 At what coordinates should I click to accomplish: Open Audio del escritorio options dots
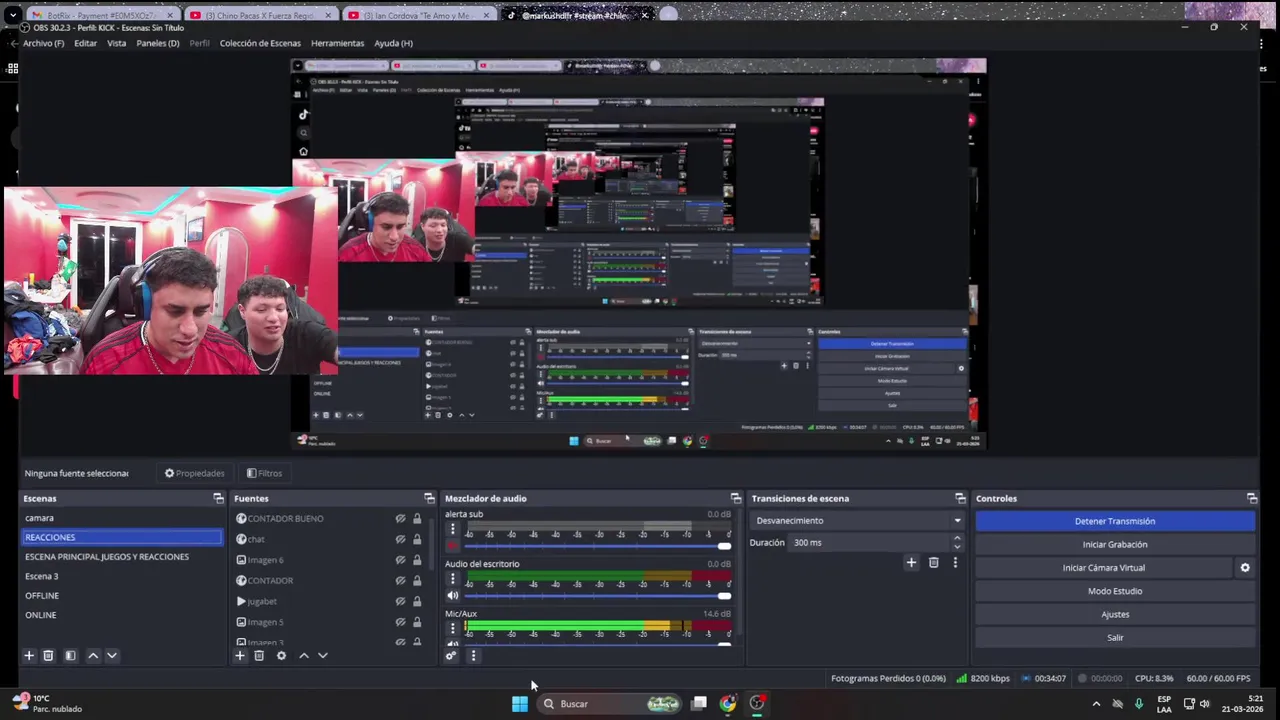point(452,579)
